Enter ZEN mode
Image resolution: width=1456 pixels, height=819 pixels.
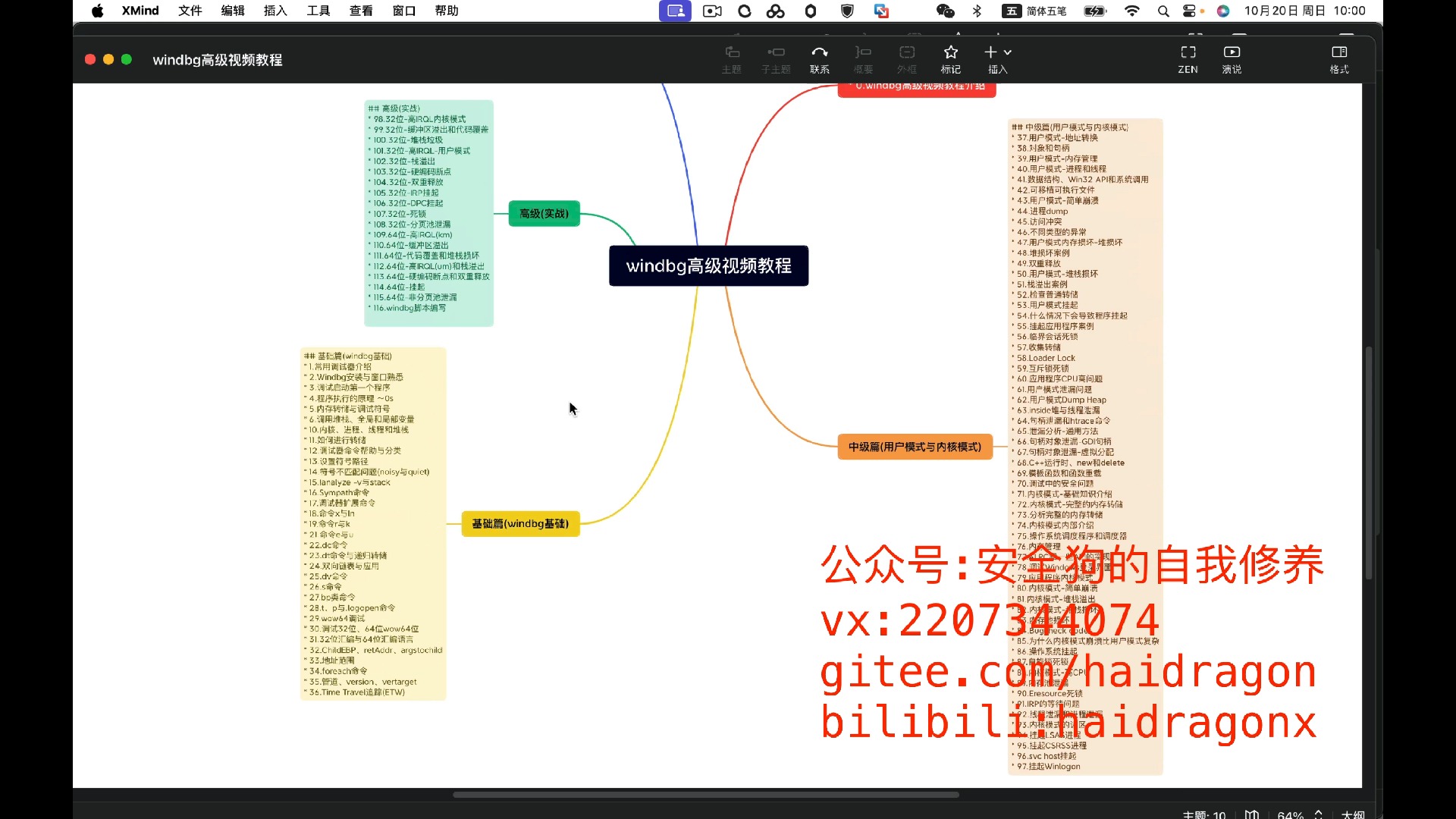coord(1188,58)
